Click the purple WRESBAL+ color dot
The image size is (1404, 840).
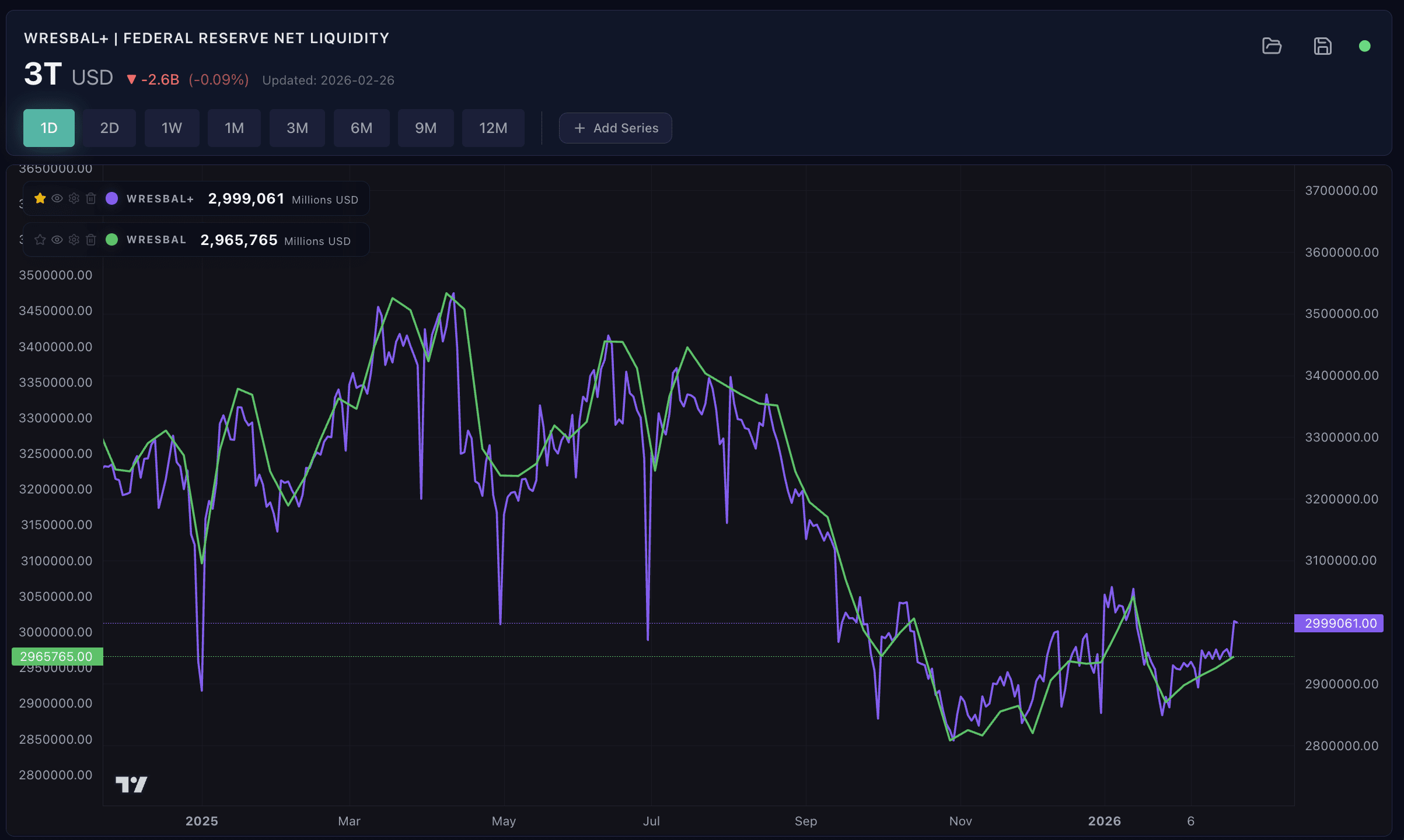coord(111,198)
